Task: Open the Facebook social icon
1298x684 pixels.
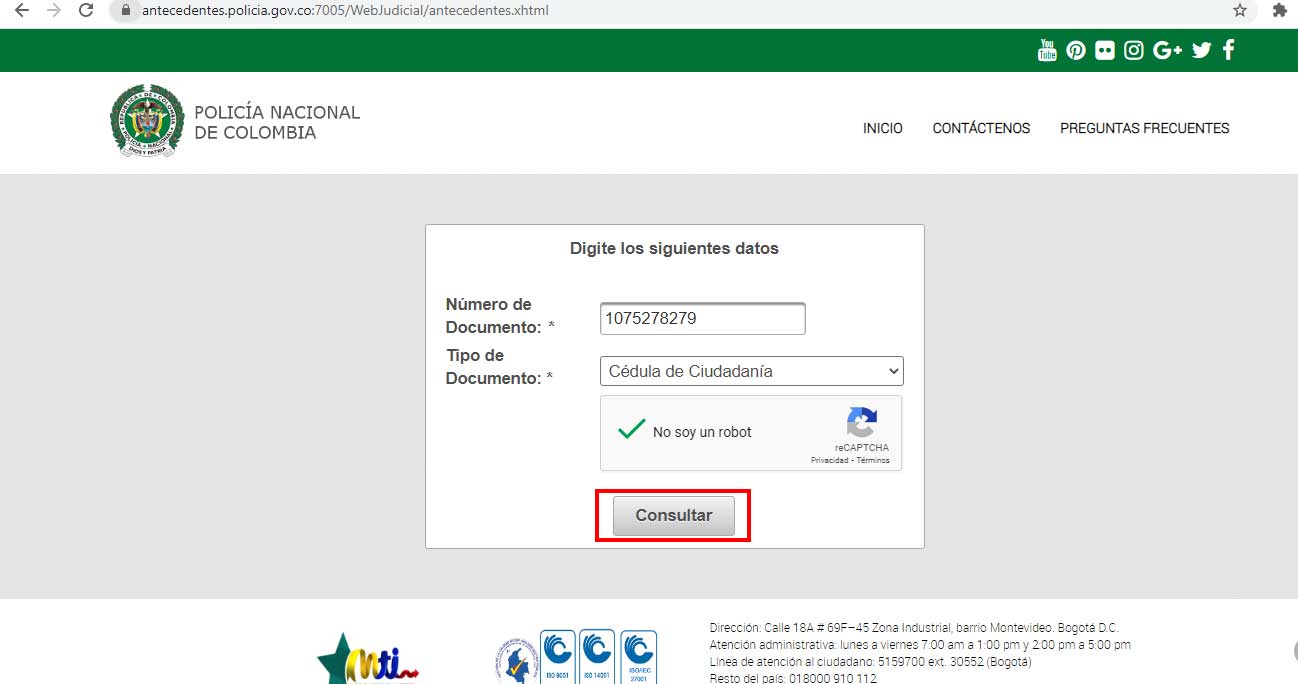Action: pyautogui.click(x=1229, y=50)
